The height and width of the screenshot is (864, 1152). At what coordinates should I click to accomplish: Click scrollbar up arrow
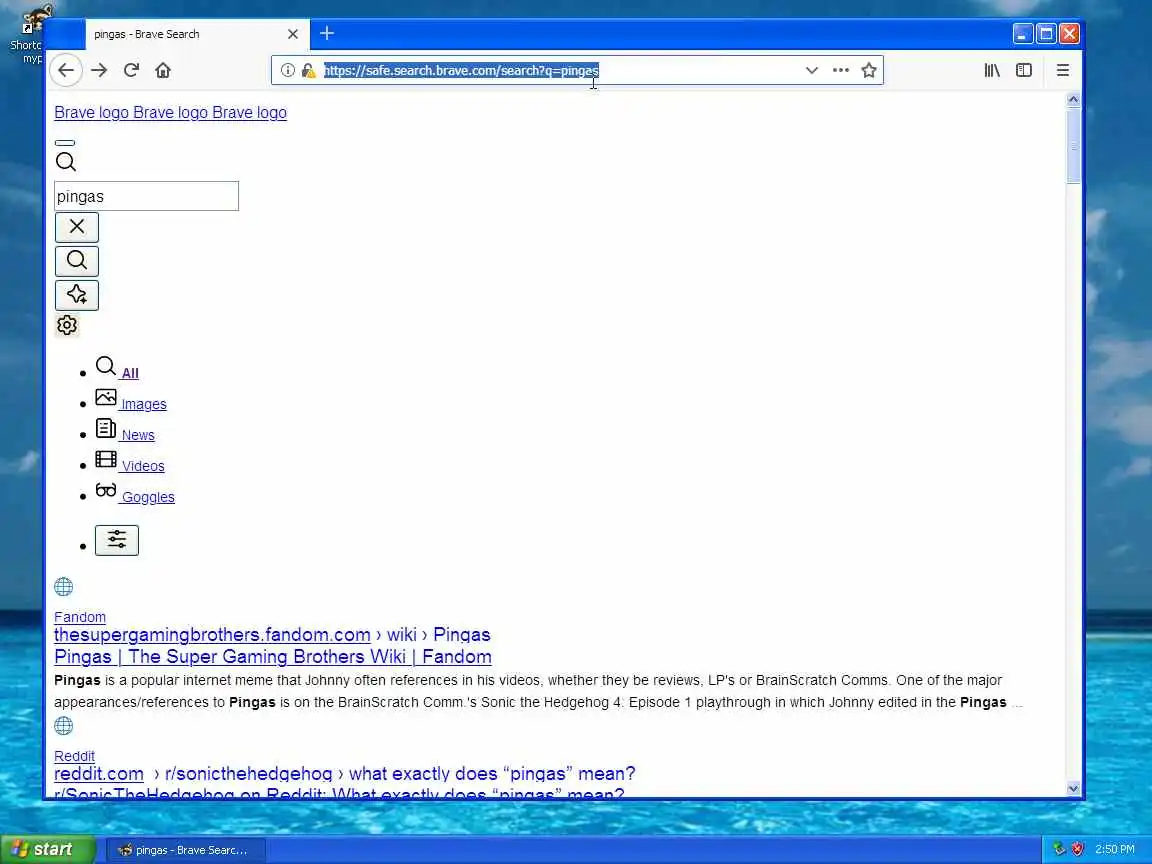pyautogui.click(x=1073, y=99)
